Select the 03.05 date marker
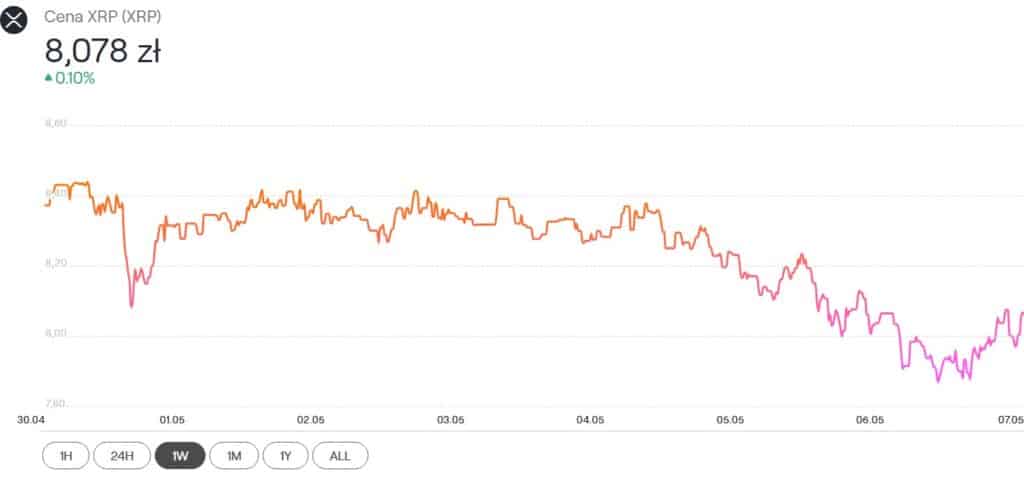 point(450,419)
